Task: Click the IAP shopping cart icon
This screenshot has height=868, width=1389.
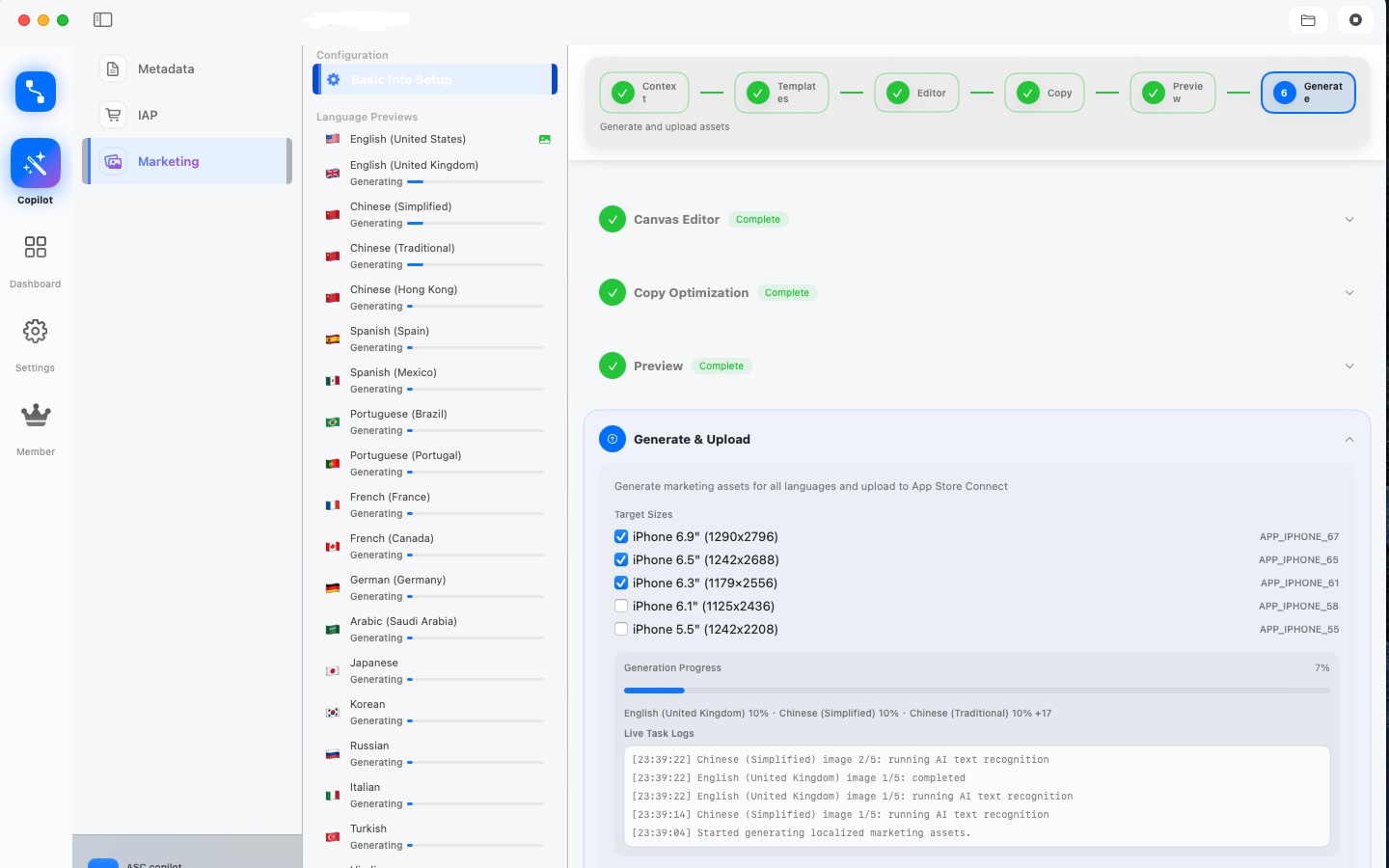Action: (x=113, y=115)
